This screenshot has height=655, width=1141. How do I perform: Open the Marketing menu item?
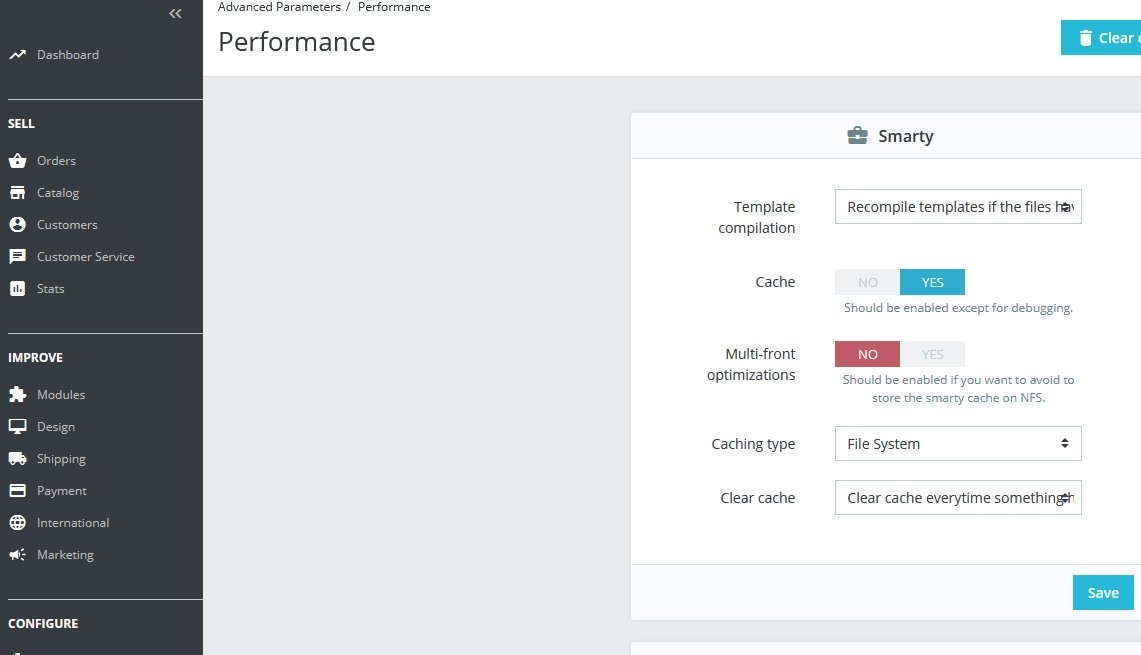point(65,555)
